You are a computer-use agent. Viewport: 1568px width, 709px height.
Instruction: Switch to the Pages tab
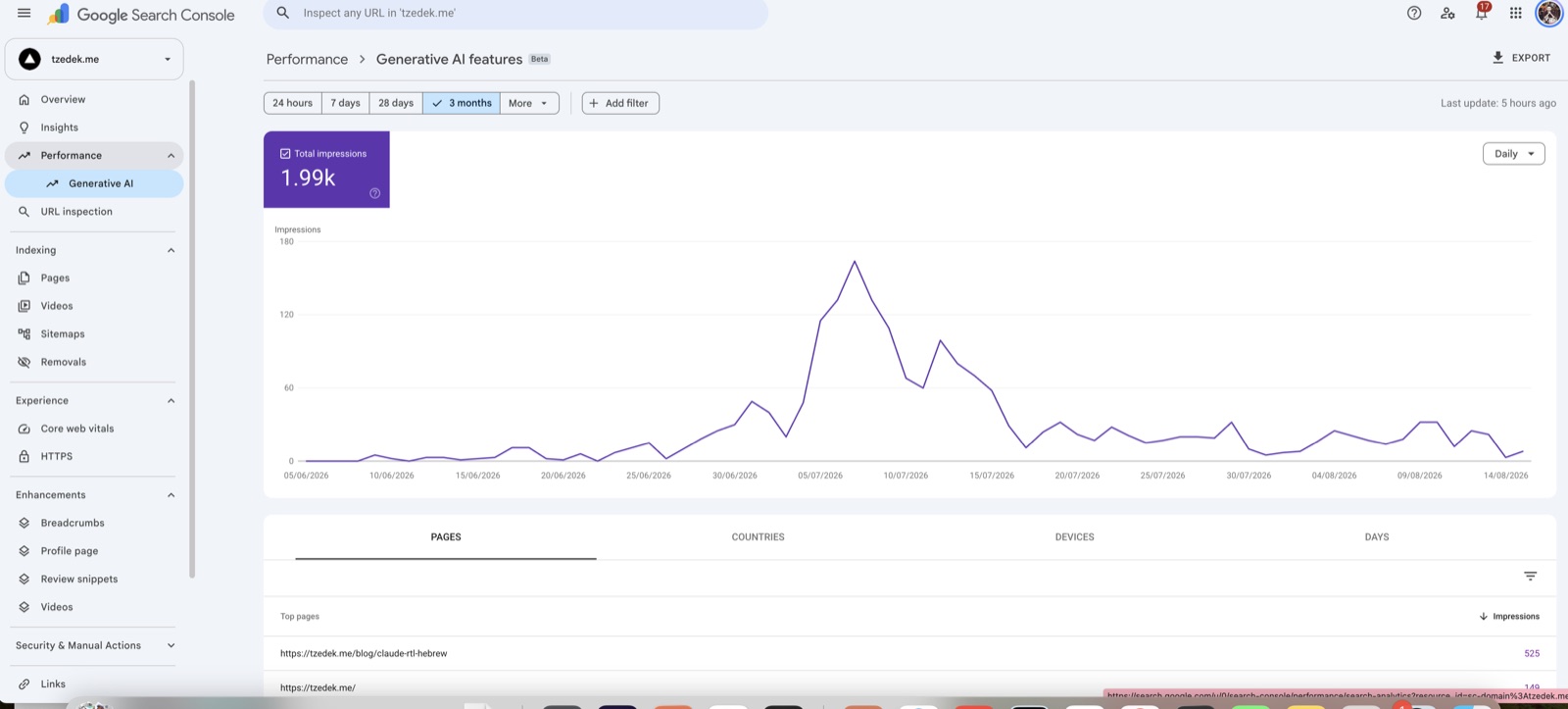[446, 537]
